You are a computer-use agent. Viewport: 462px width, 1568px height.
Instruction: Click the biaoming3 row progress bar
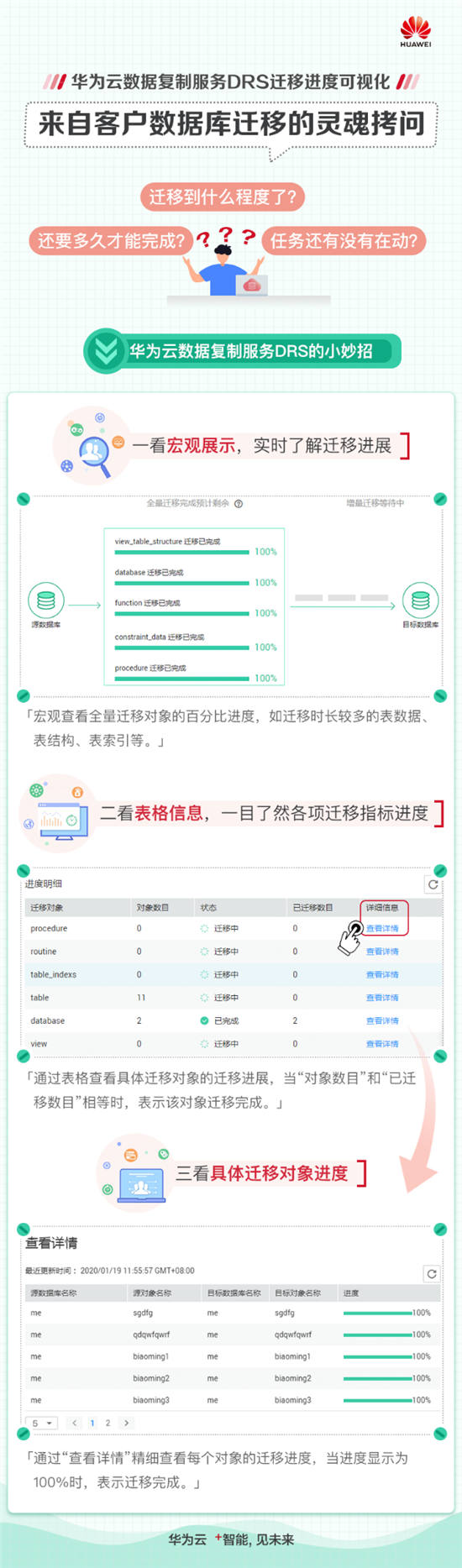(377, 1400)
